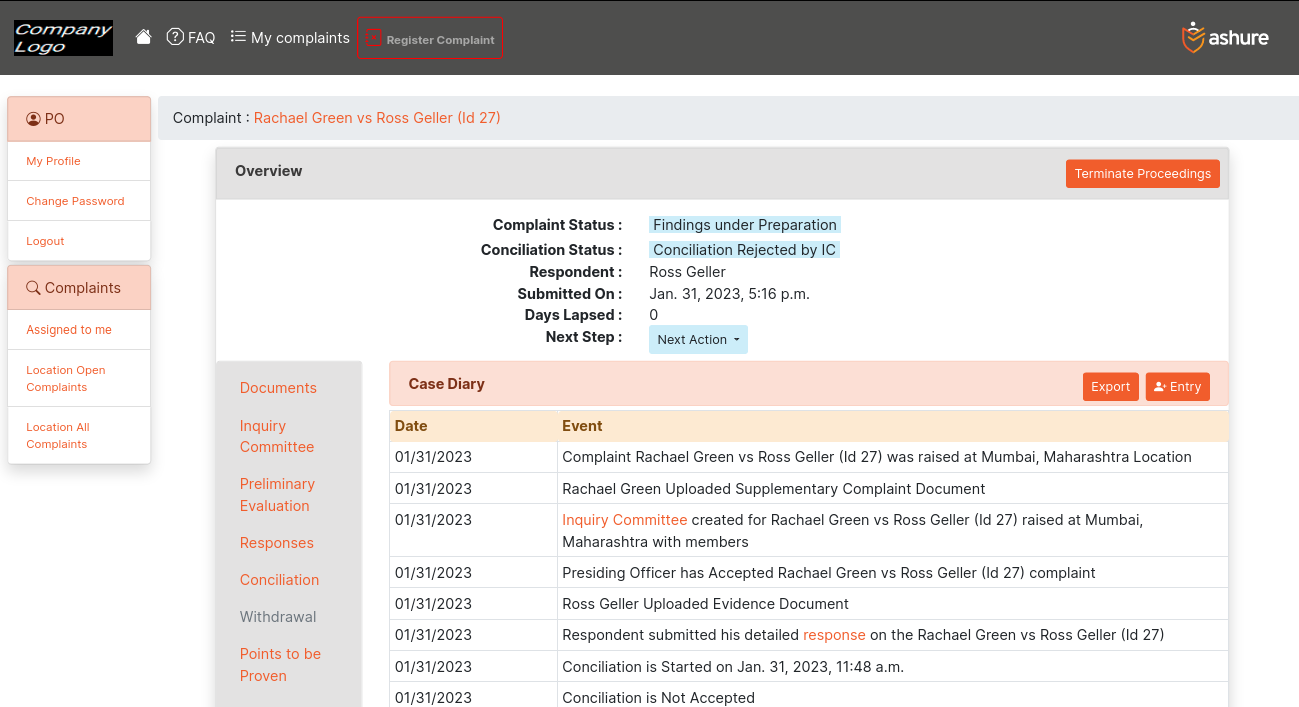
Task: Expand the Next Action dropdown
Action: 698,339
